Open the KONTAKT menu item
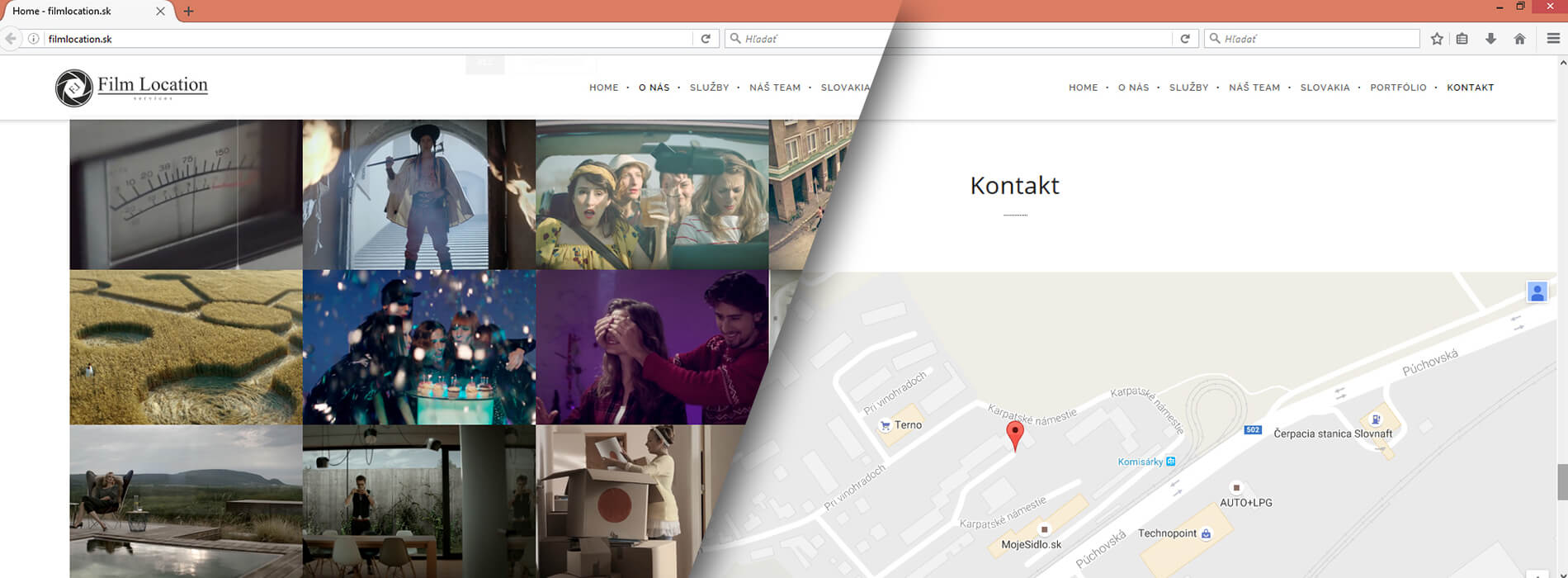Image resolution: width=1568 pixels, height=578 pixels. click(1470, 88)
